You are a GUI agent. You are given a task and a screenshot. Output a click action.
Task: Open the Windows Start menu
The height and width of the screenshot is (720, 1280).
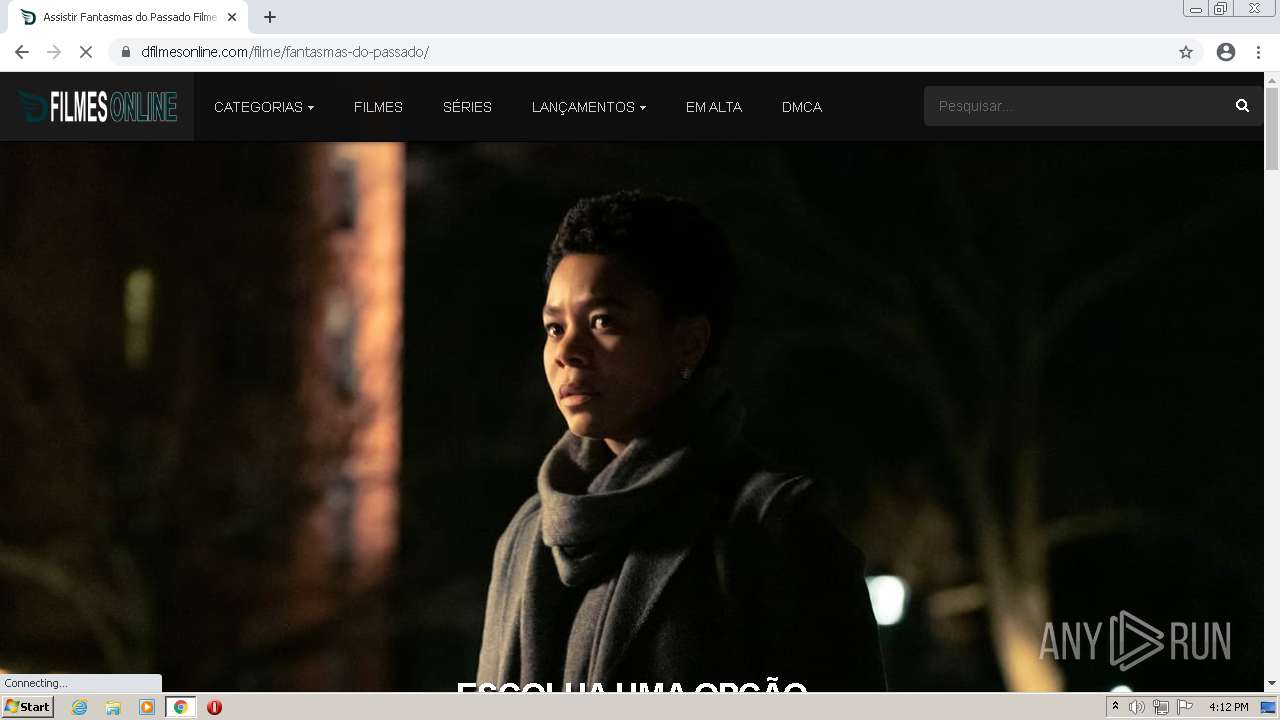tap(28, 707)
